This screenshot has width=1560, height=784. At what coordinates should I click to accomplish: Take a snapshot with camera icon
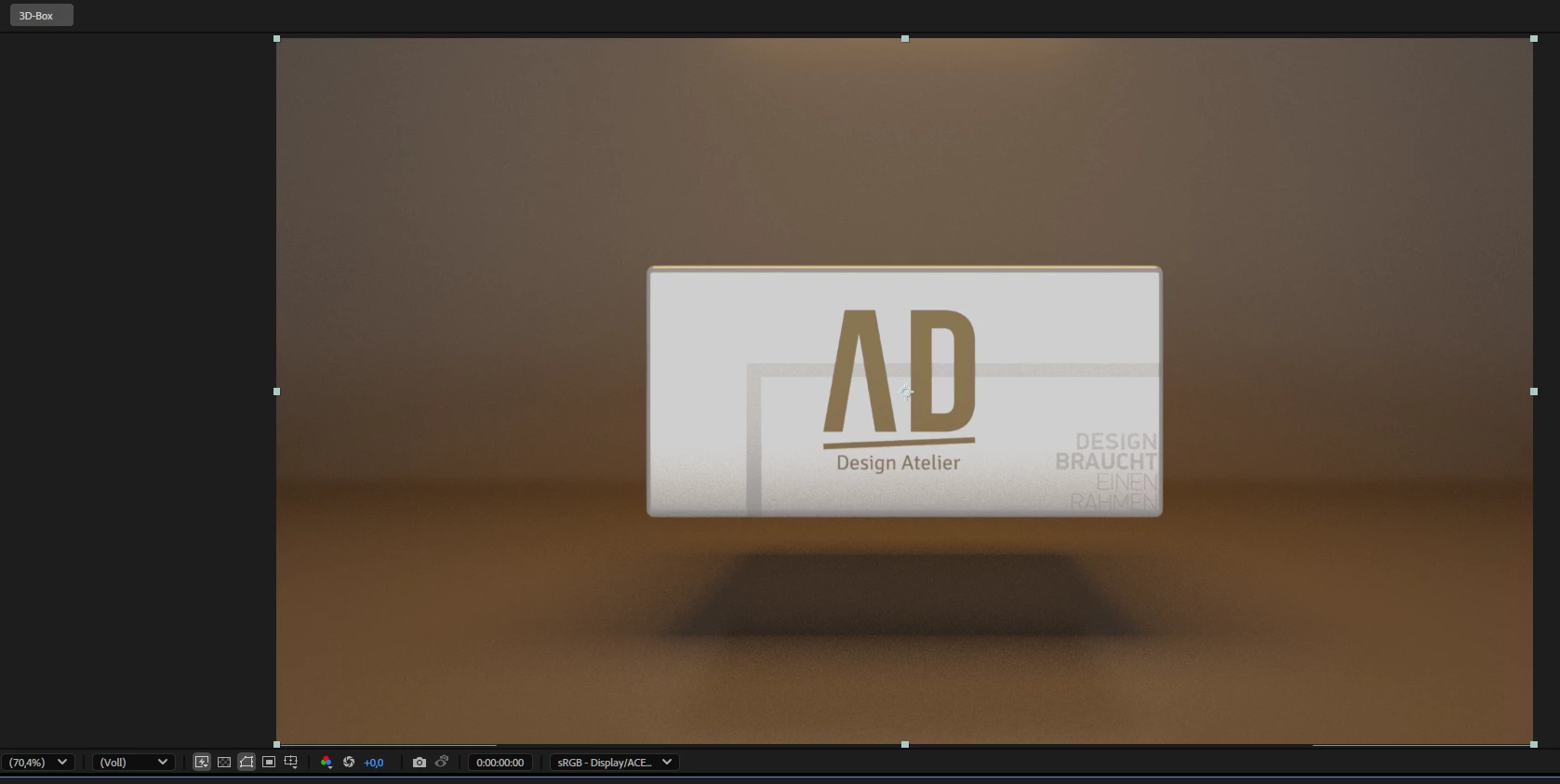point(420,762)
